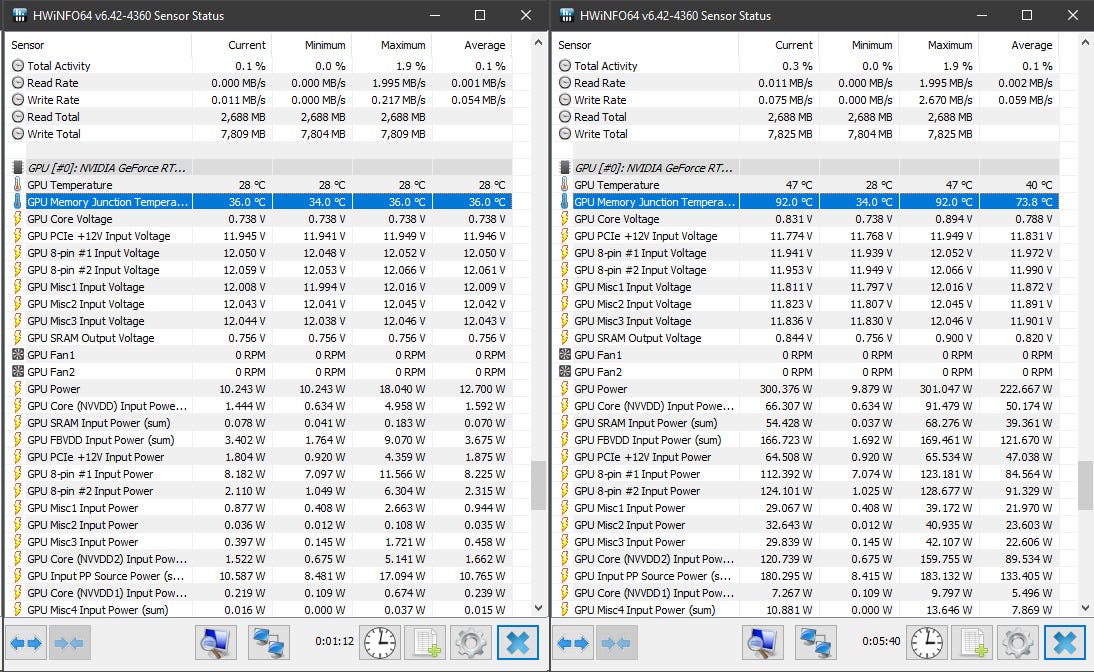Click the 300.376 W GPU Power value
This screenshot has width=1094, height=672.
tap(786, 389)
